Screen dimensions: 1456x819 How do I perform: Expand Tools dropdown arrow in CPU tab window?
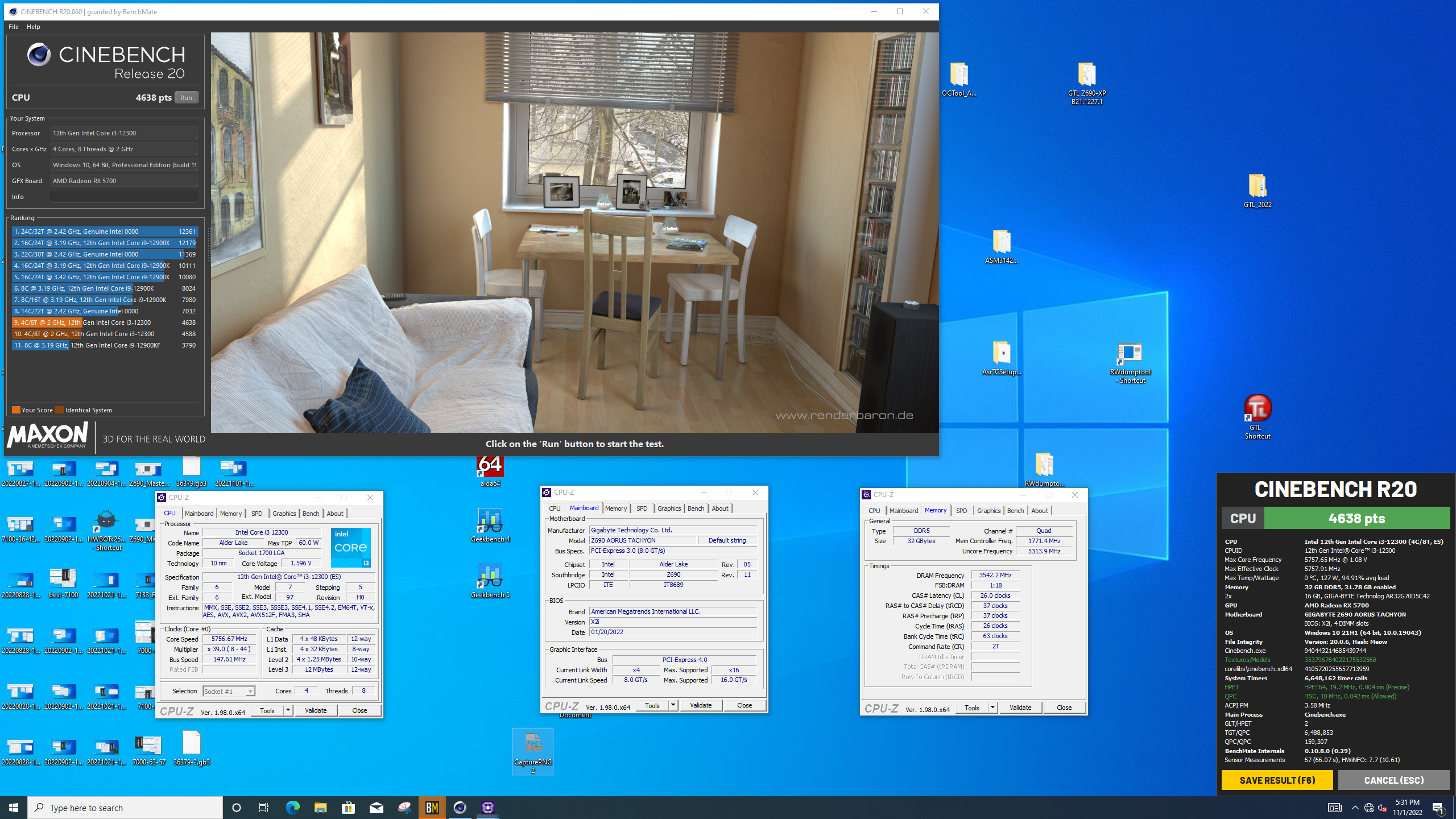tap(288, 710)
